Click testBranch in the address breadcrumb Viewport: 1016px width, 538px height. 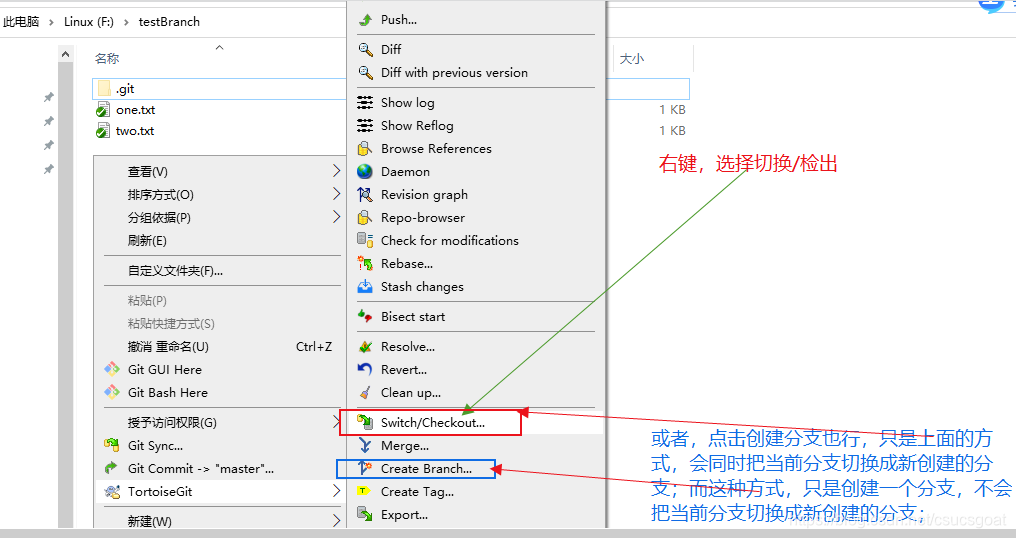169,21
